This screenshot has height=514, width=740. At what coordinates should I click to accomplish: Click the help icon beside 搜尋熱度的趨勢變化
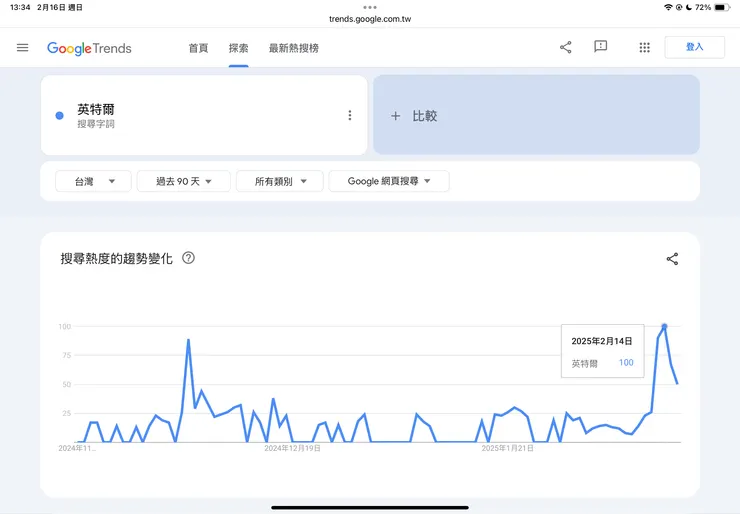(x=188, y=258)
